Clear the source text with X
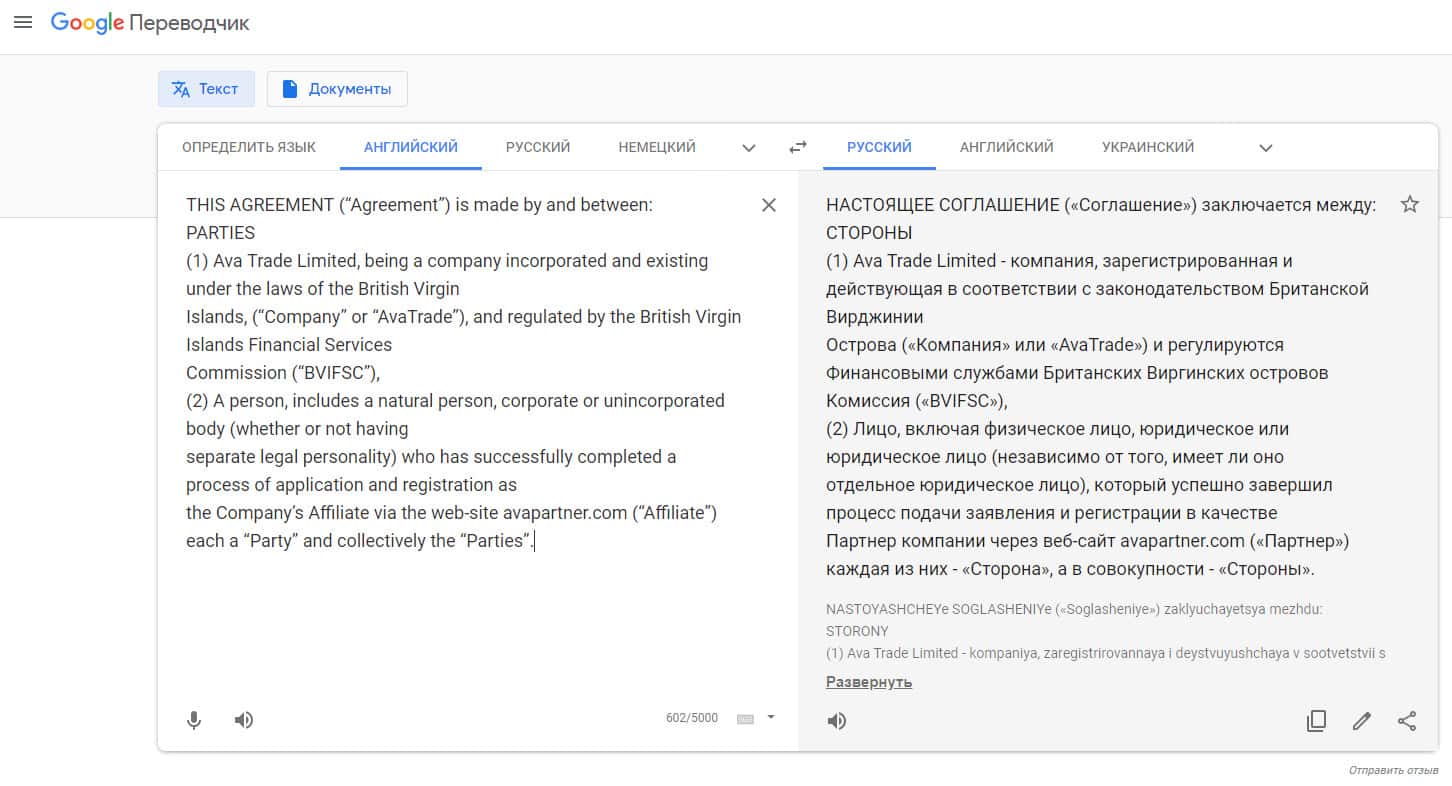 coord(769,205)
